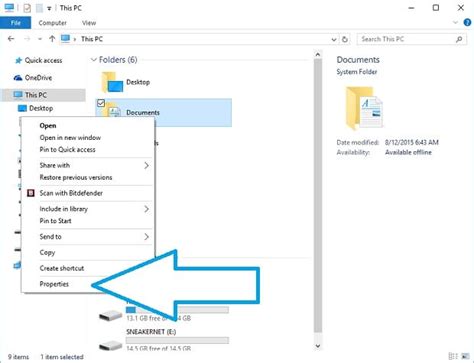
Task: Switch to Large icons view in status bar
Action: (465, 356)
